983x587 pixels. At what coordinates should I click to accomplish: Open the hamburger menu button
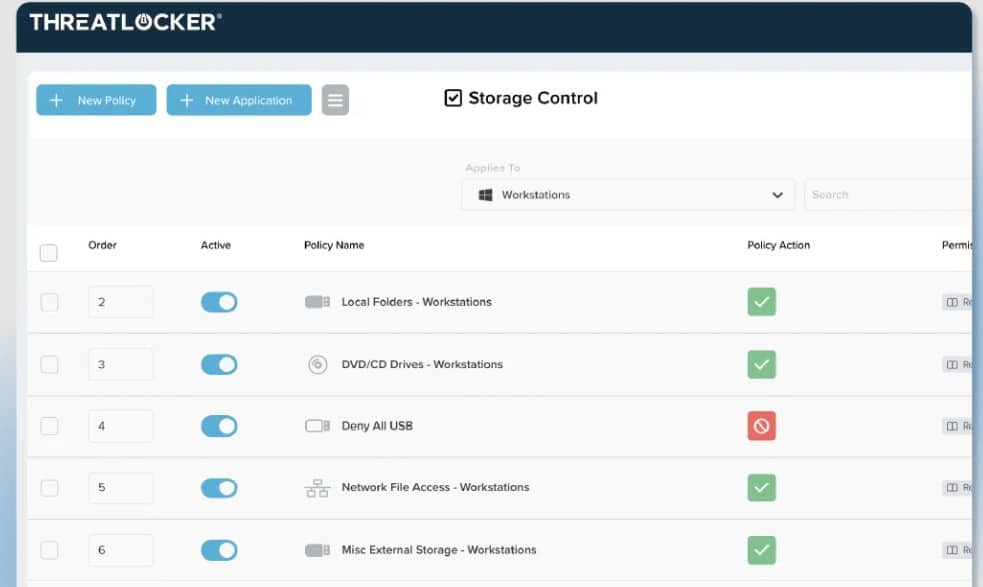click(335, 100)
